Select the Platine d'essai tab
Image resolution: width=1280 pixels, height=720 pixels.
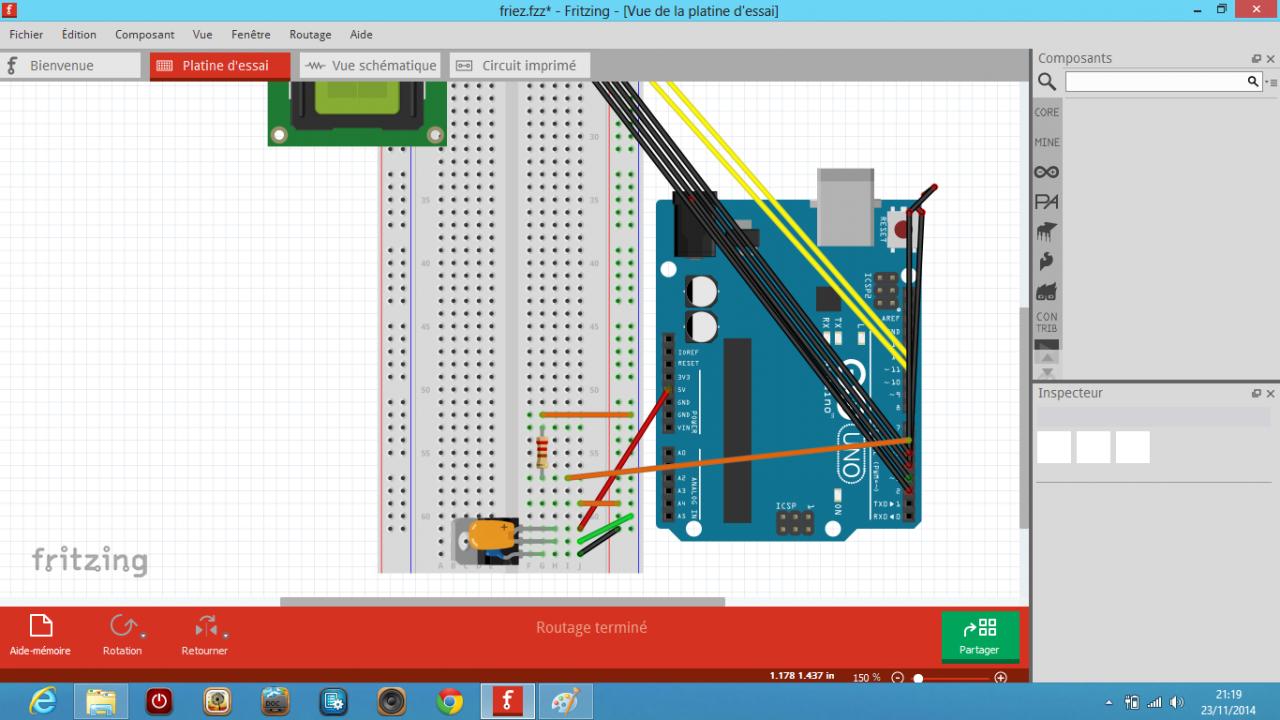point(220,65)
